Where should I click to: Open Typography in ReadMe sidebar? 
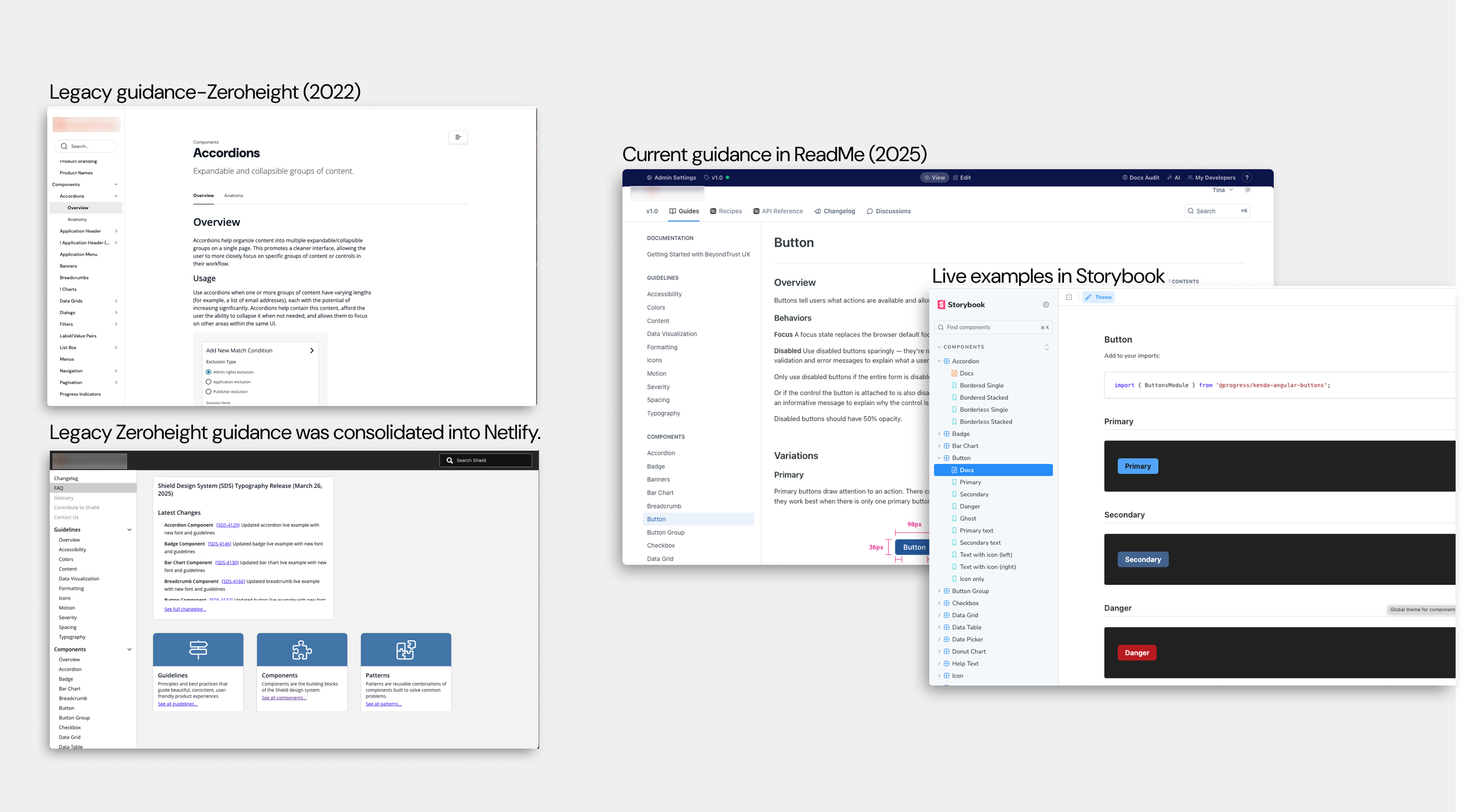pos(663,414)
